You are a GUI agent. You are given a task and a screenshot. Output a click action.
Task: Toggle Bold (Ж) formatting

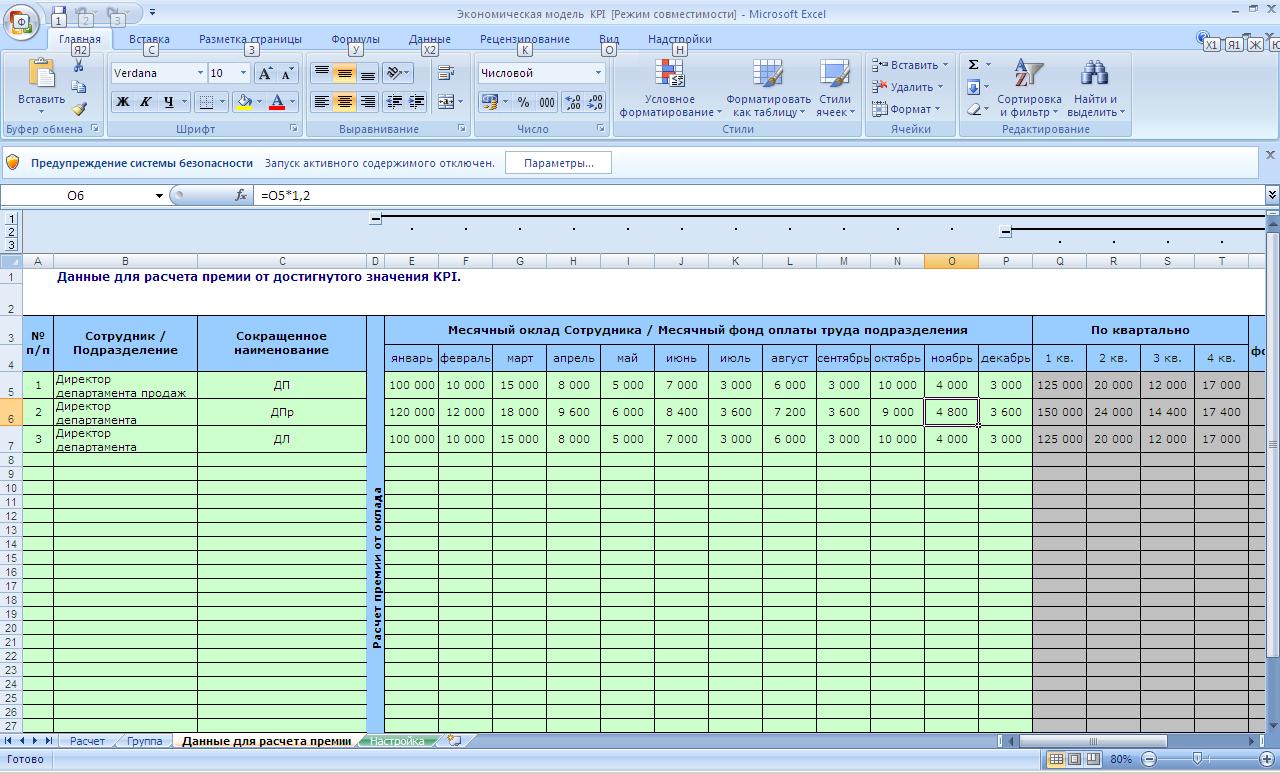click(122, 101)
